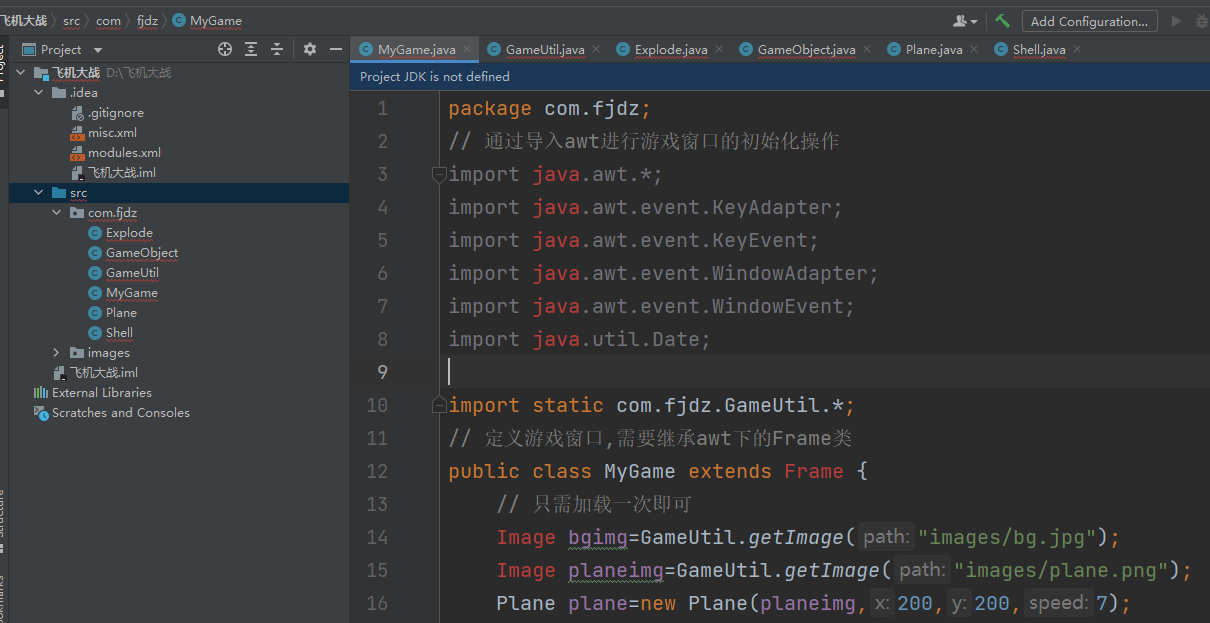The width and height of the screenshot is (1210, 623).
Task: Collapse the com.fjdz package
Action: (57, 213)
